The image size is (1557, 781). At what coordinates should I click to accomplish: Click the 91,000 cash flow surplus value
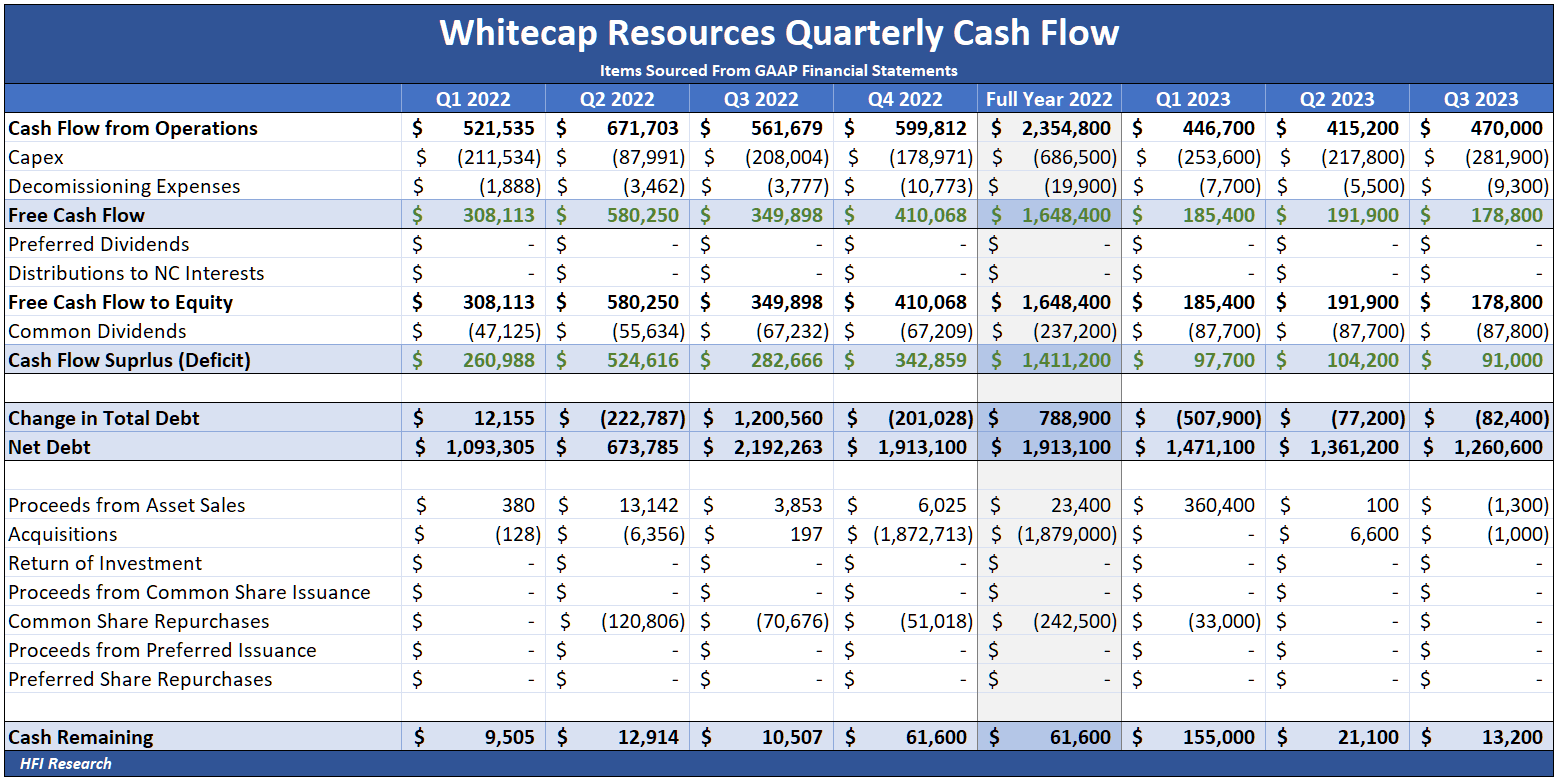[1513, 360]
